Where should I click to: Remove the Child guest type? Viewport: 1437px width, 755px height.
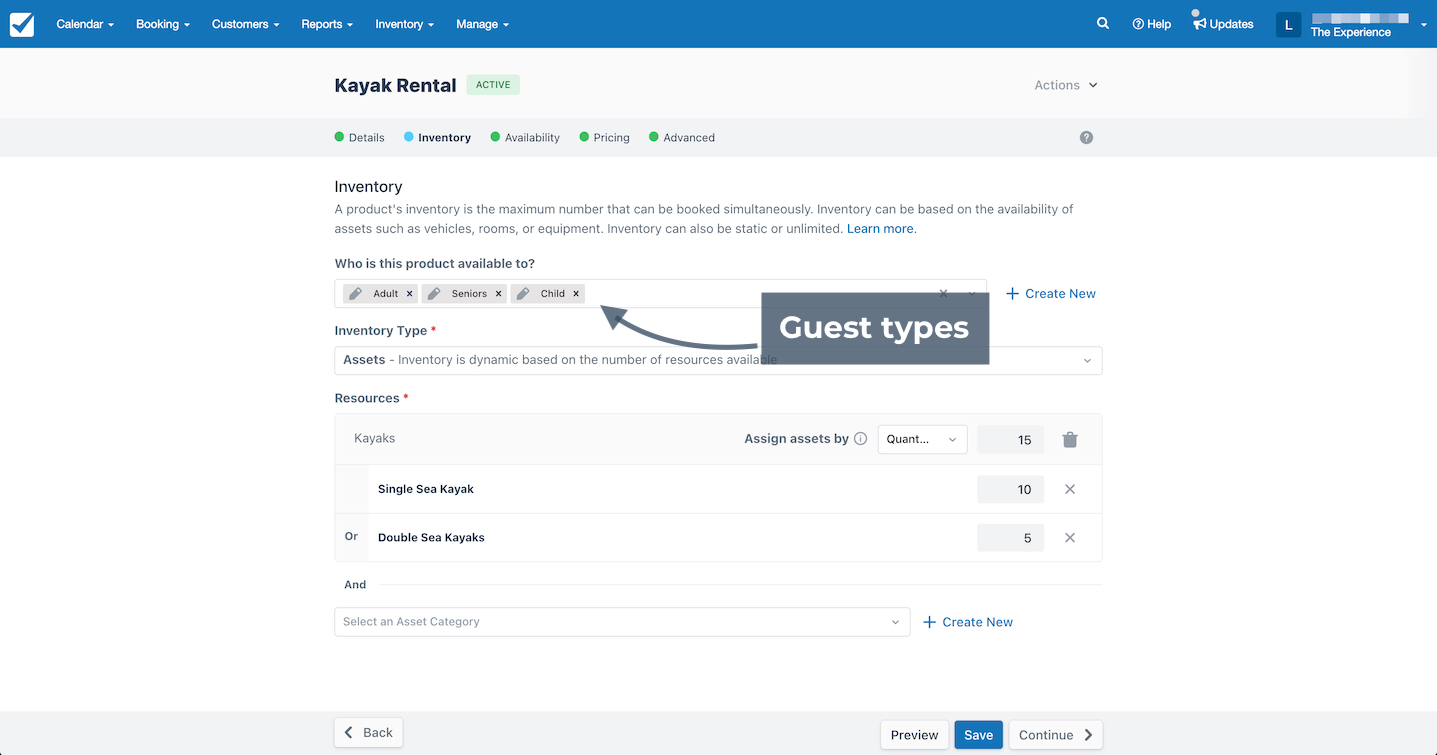click(576, 294)
